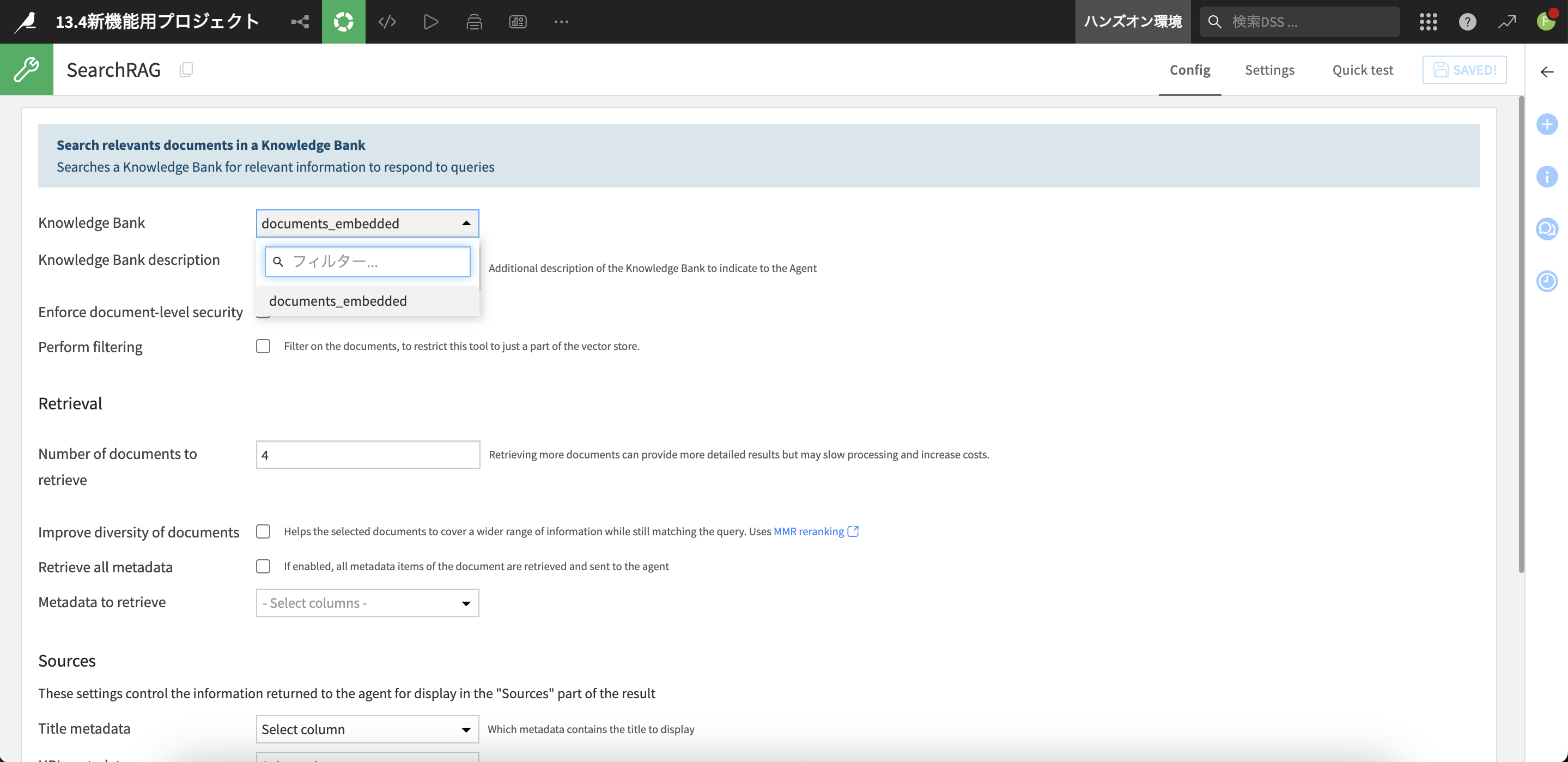Click the blue plus icon in sidebar
1568x762 pixels.
1546,125
